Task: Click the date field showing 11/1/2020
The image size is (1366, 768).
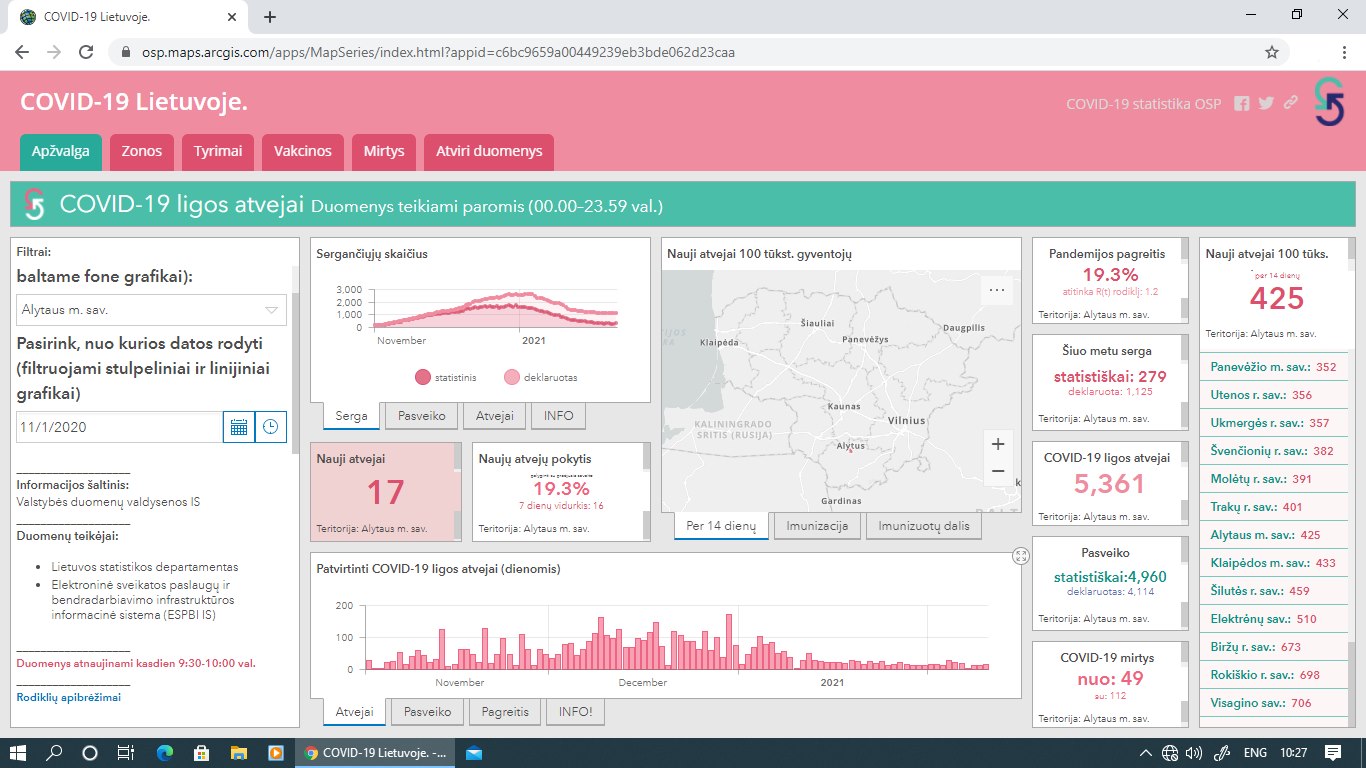Action: [119, 427]
